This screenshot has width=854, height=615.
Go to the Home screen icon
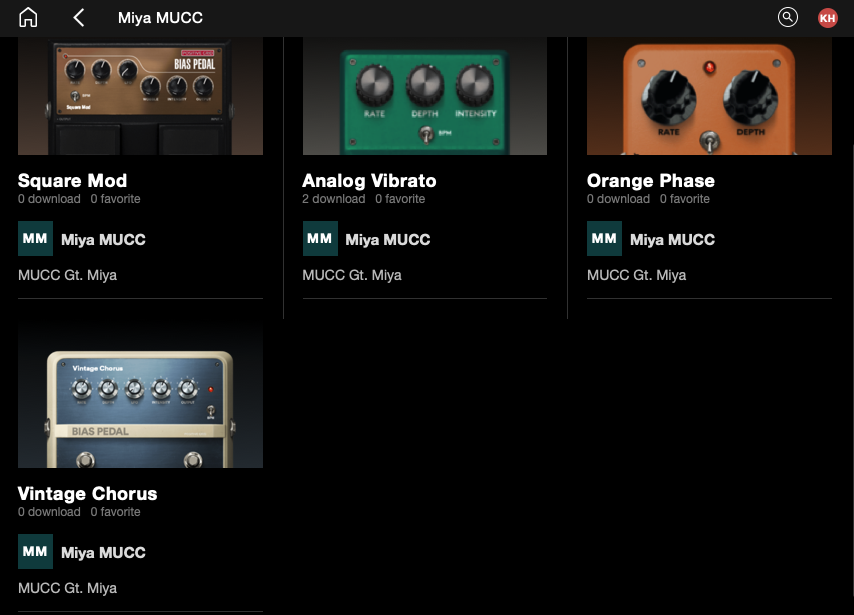coord(28,17)
